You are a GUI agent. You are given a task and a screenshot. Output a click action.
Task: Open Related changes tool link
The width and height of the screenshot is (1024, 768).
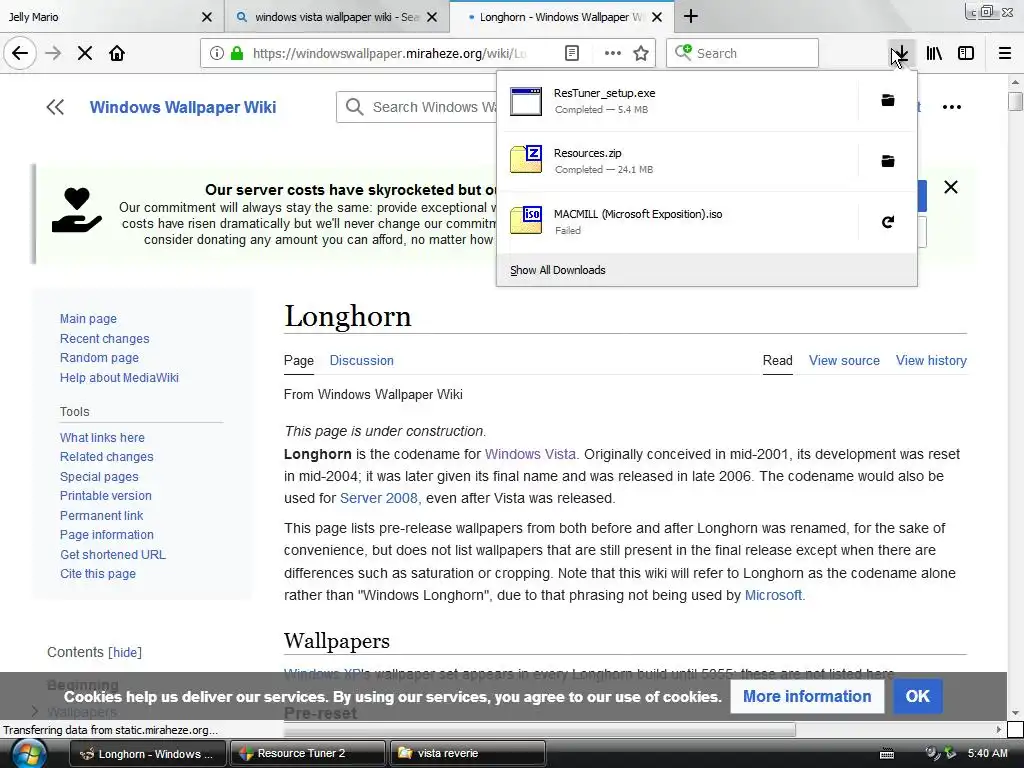click(106, 456)
